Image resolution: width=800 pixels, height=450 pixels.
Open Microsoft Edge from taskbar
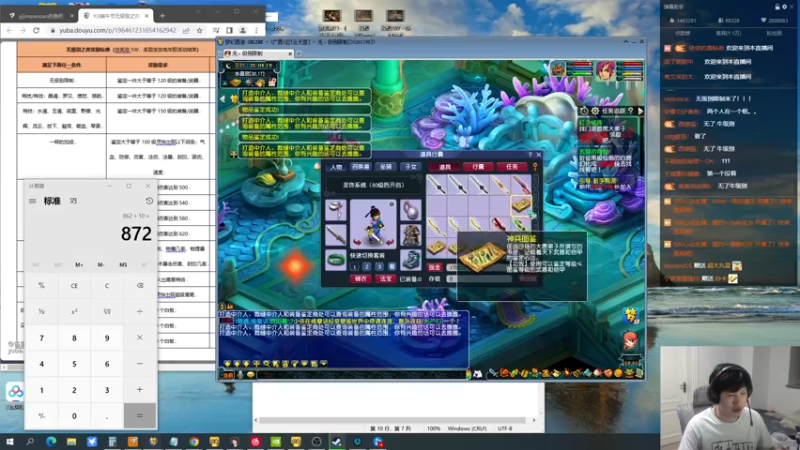51,442
